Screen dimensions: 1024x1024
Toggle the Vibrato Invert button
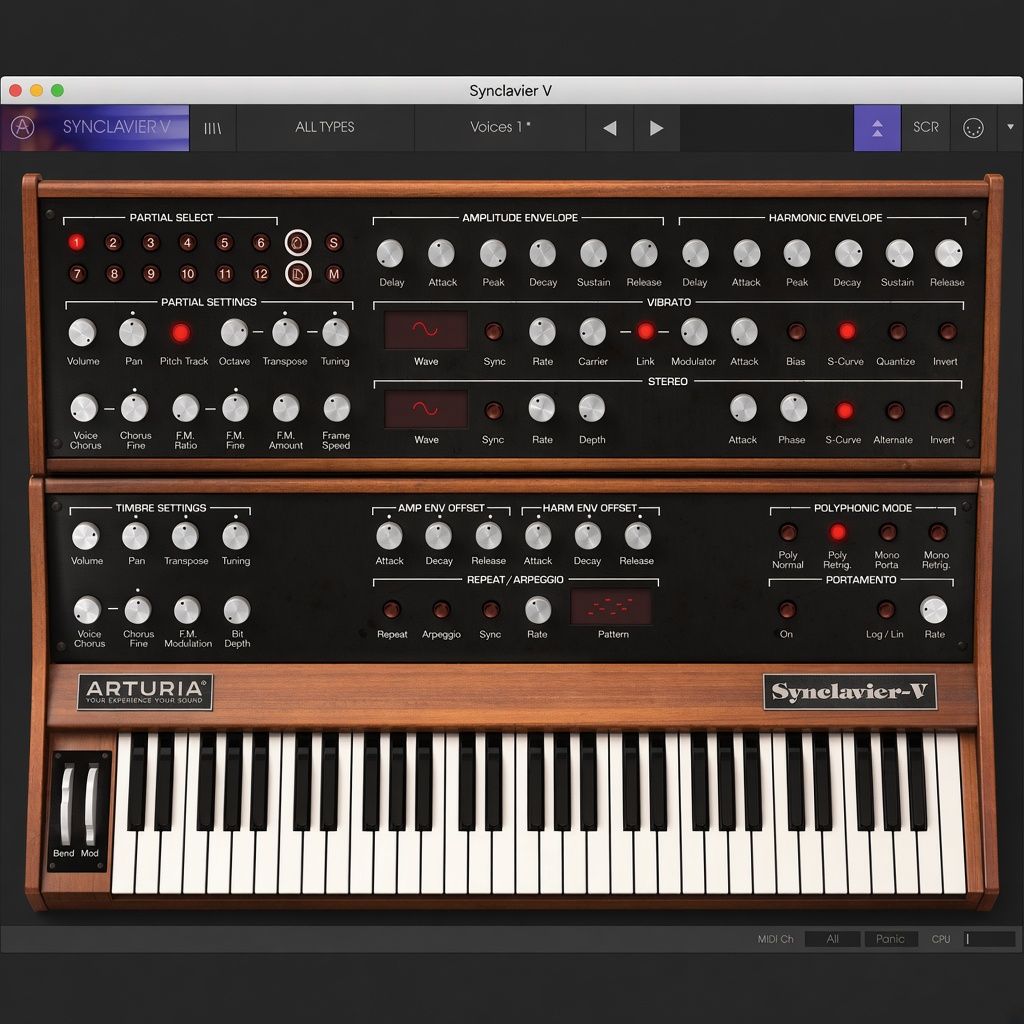(947, 332)
